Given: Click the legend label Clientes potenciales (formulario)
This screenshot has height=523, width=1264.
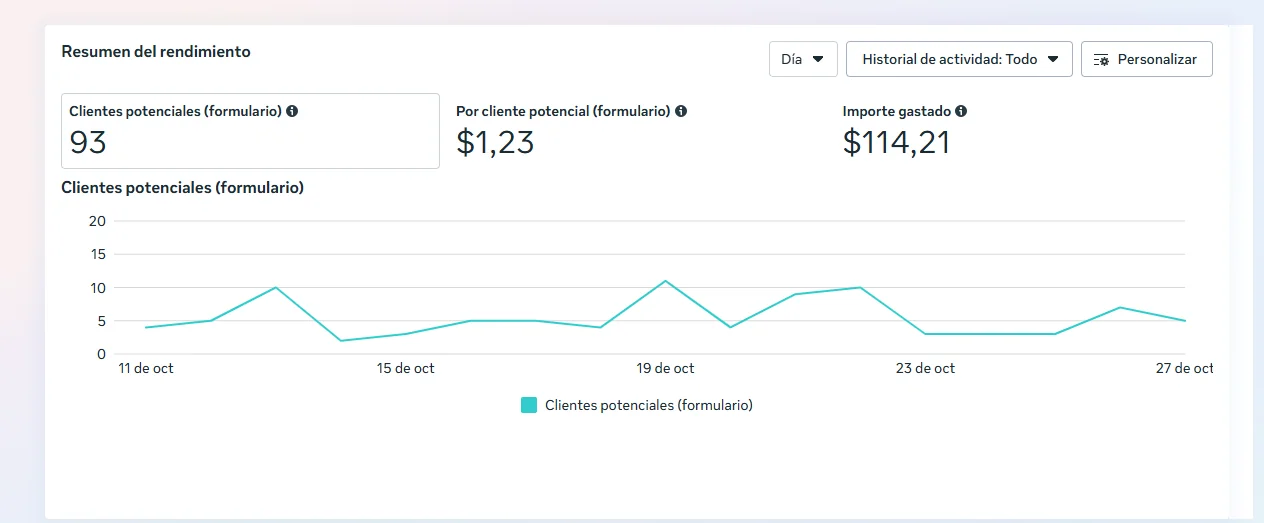Looking at the screenshot, I should (x=649, y=405).
